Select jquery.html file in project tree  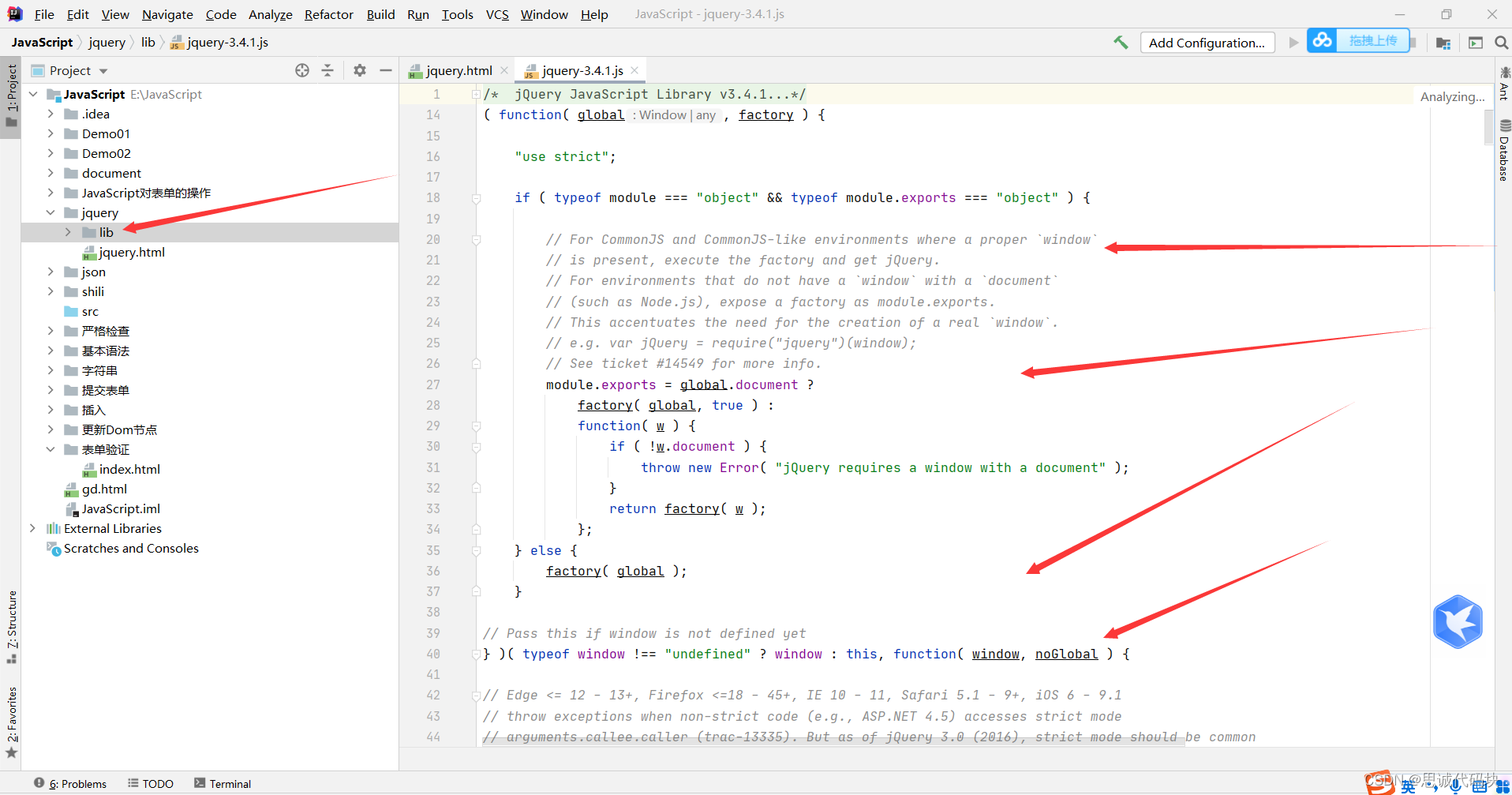click(x=124, y=252)
